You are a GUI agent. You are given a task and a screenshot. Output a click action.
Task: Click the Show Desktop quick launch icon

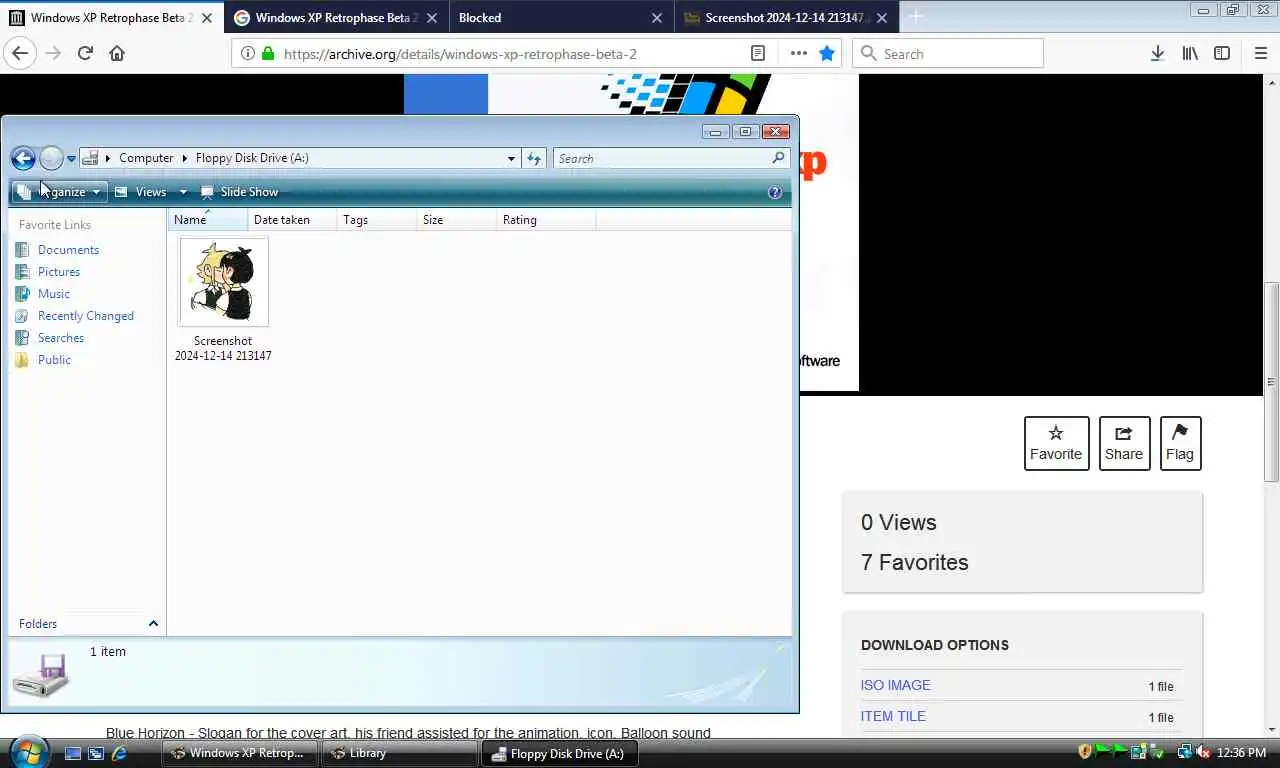(73, 753)
